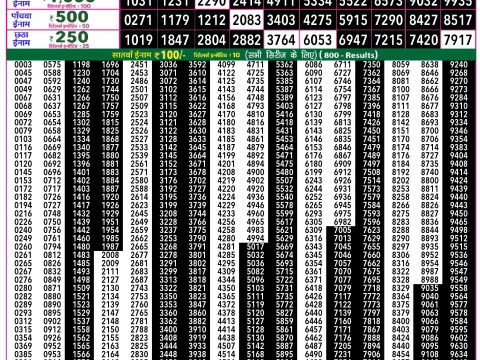Click number 7350 in results list
480x360 pixels.
click(x=371, y=64)
